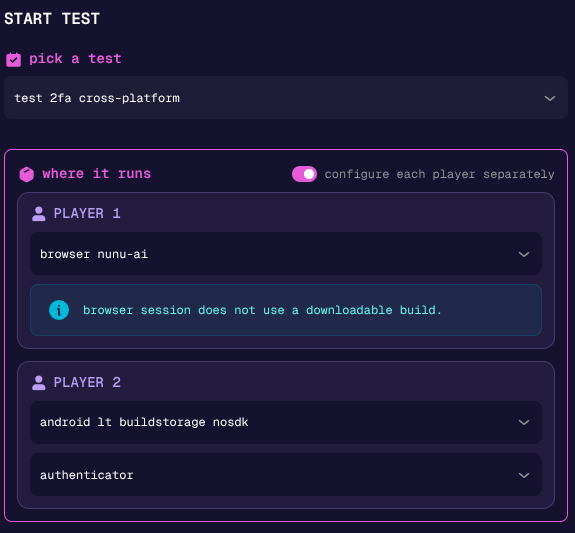The height and width of the screenshot is (533, 575).
Task: Click chevron arrow of the pick a test selector
Action: (x=550, y=98)
